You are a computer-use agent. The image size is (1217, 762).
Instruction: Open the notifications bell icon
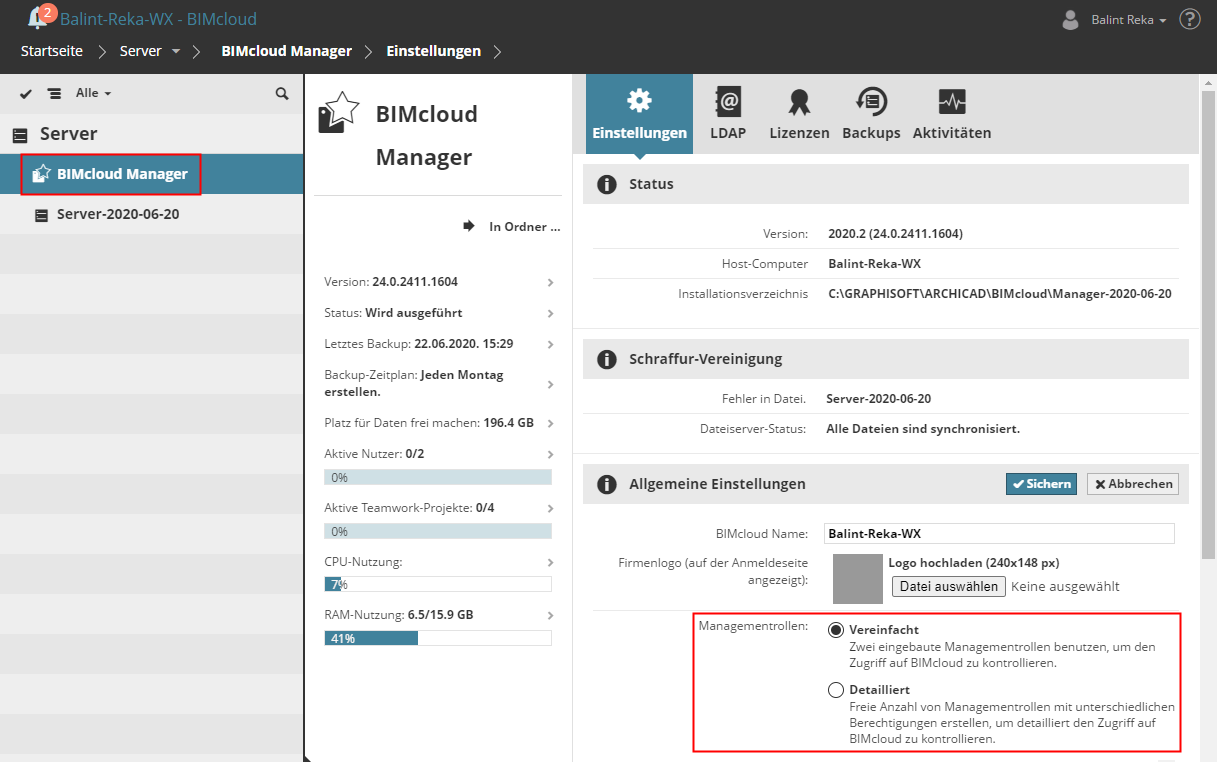[x=40, y=17]
